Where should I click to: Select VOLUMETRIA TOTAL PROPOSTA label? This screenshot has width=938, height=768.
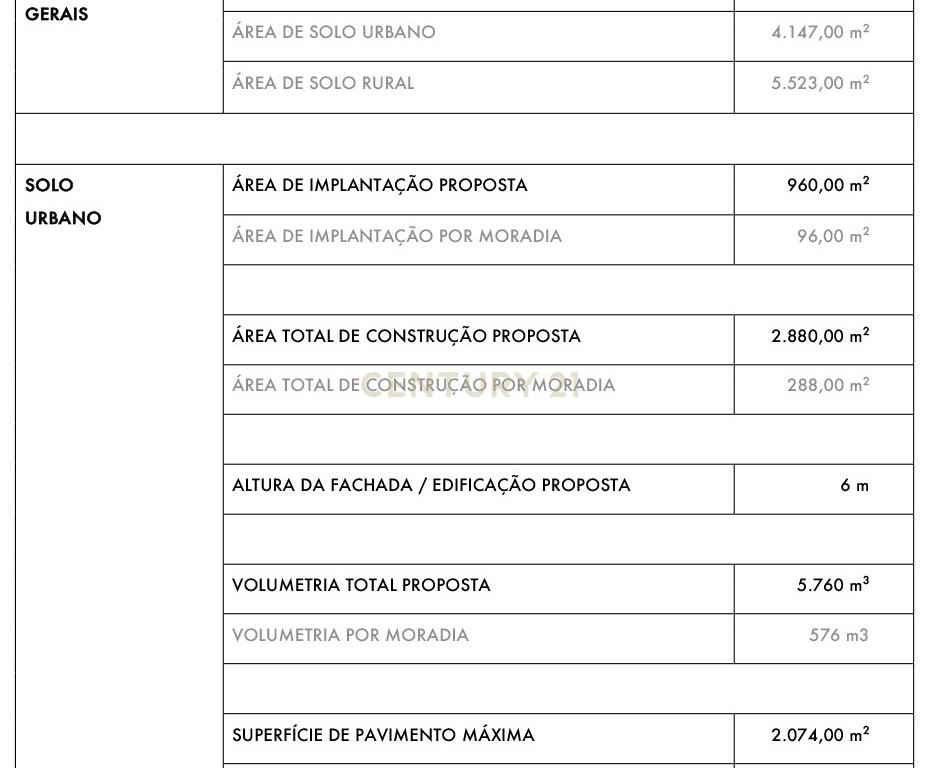click(361, 585)
